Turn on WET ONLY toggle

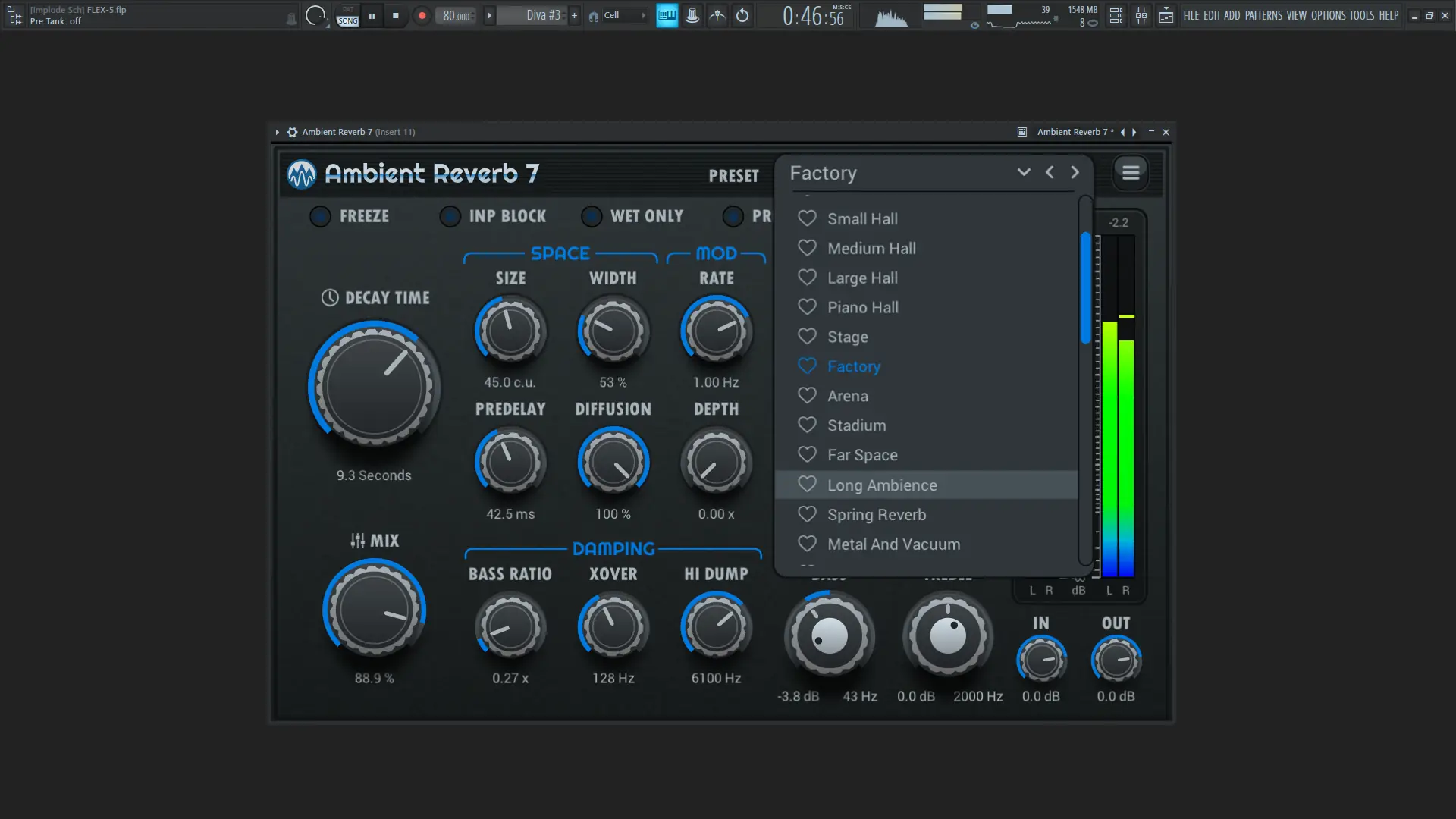point(591,217)
